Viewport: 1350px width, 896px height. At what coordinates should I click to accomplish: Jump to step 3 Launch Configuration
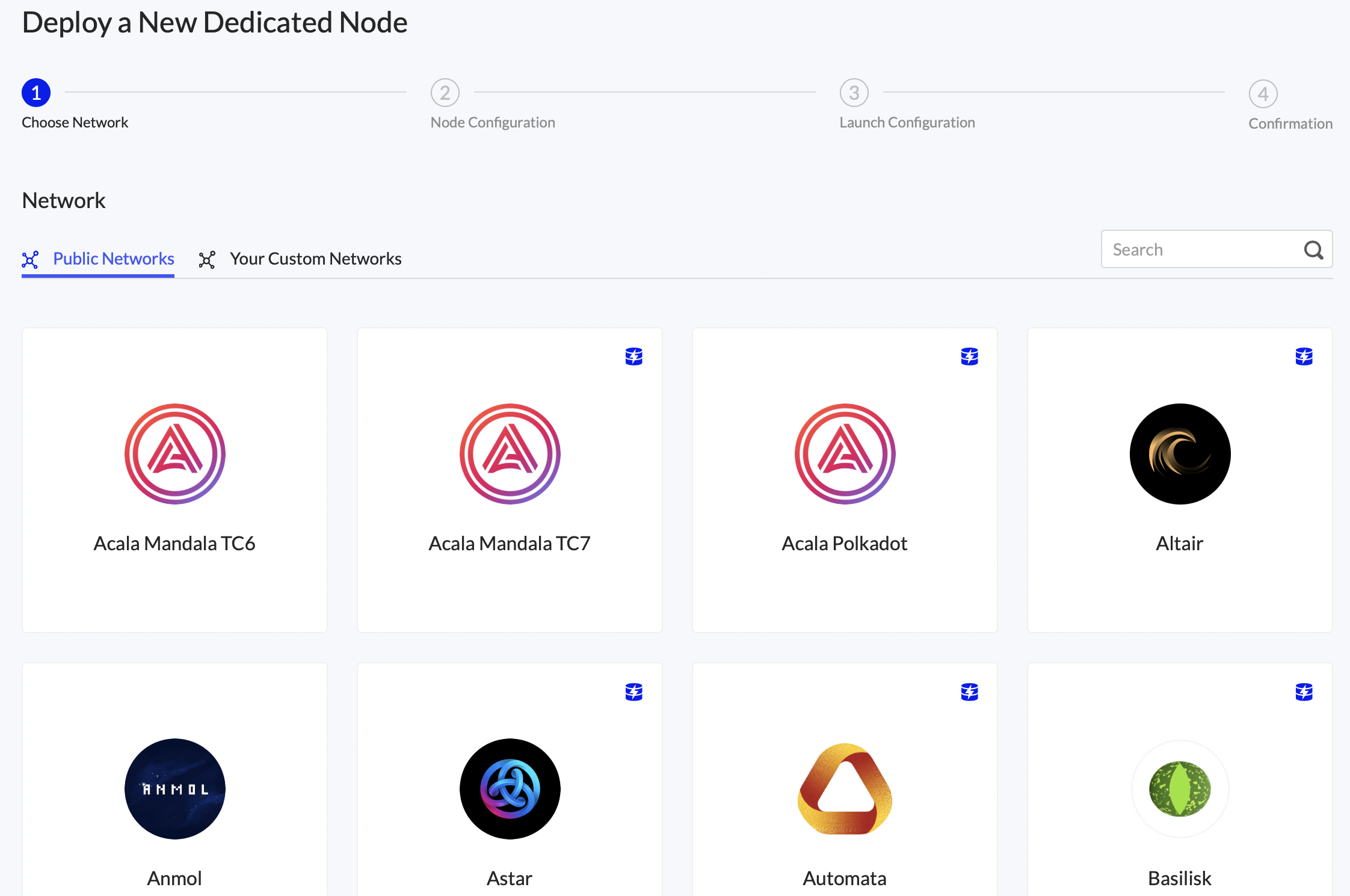pyautogui.click(x=854, y=93)
